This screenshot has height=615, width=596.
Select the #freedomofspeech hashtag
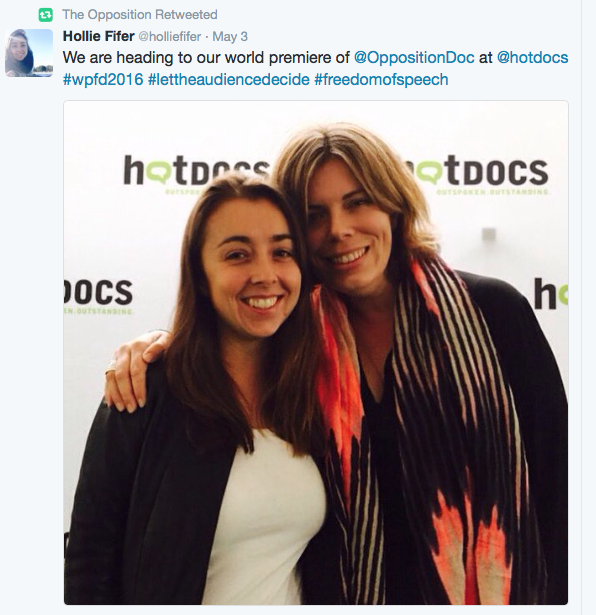(381, 80)
